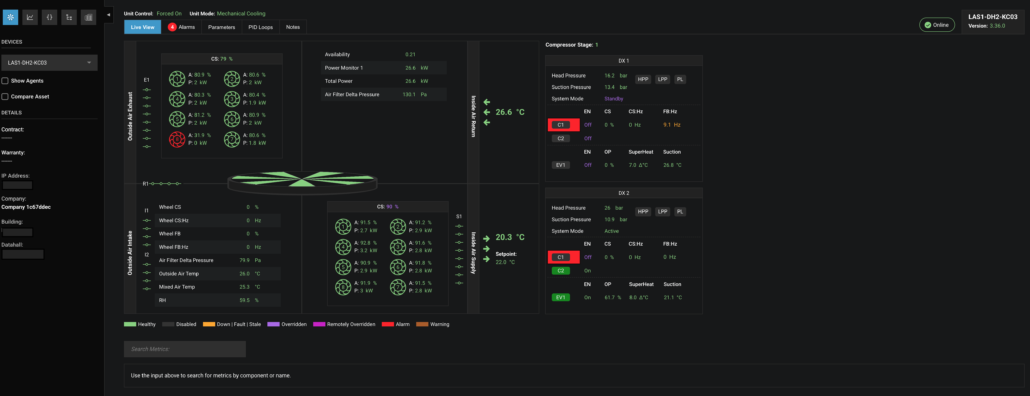Click the red alarmed exhaust fan icon
1030x396 pixels.
pyautogui.click(x=177, y=139)
